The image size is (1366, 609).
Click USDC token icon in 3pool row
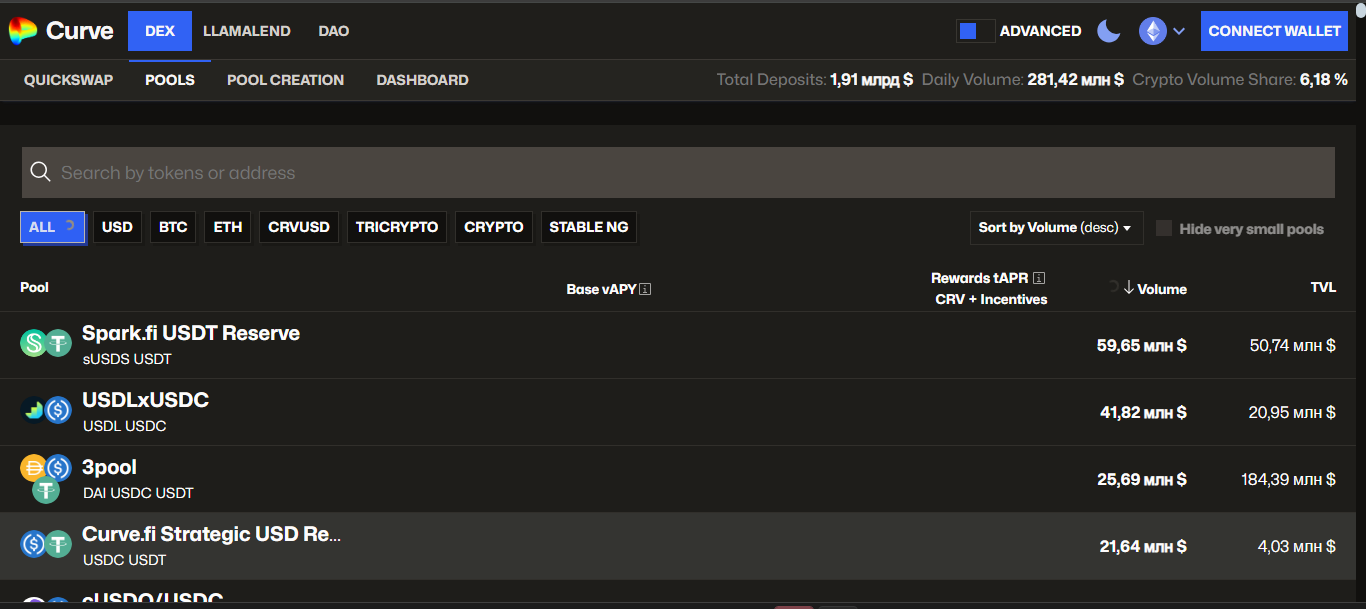59,467
